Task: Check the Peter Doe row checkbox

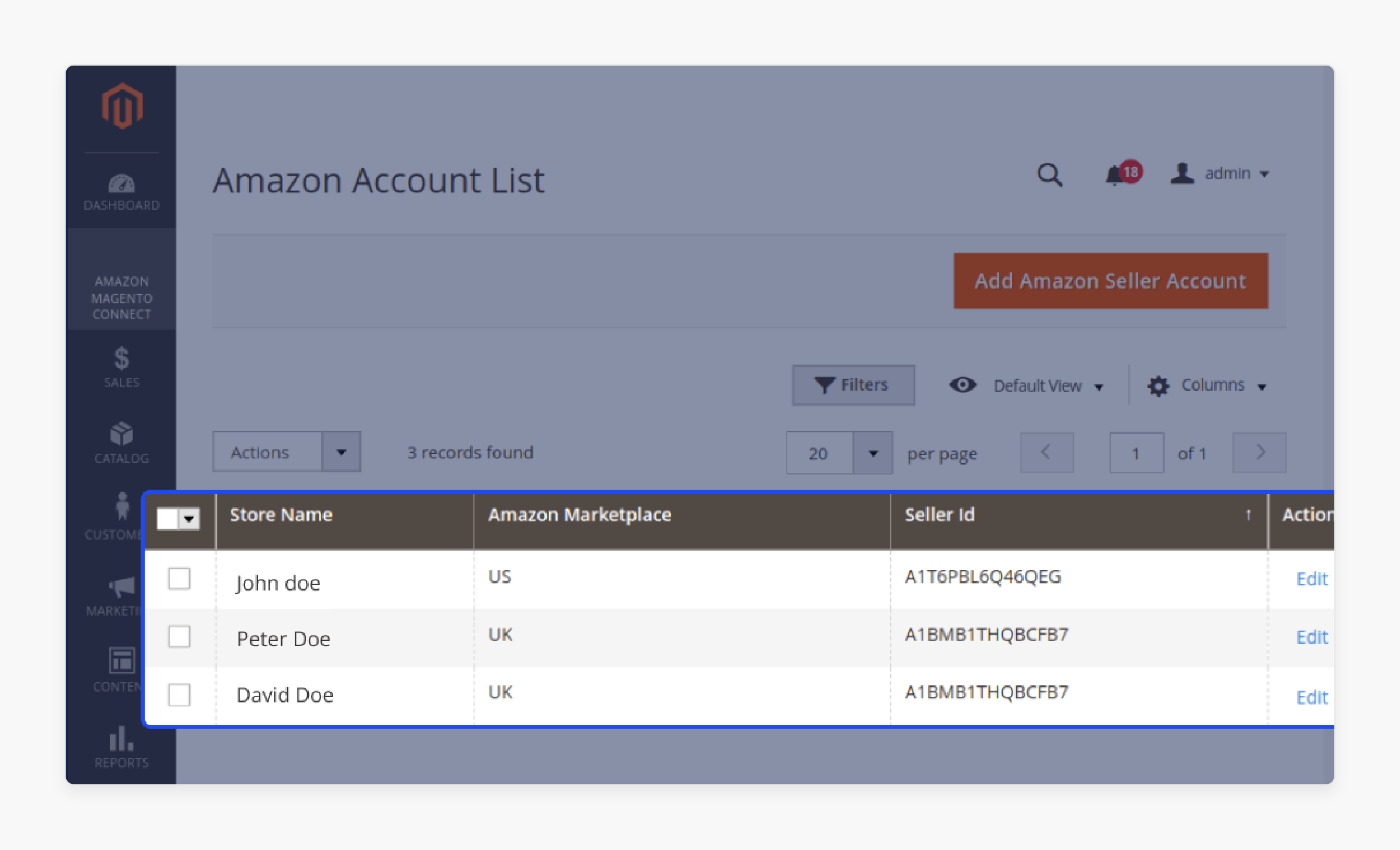Action: (x=179, y=636)
